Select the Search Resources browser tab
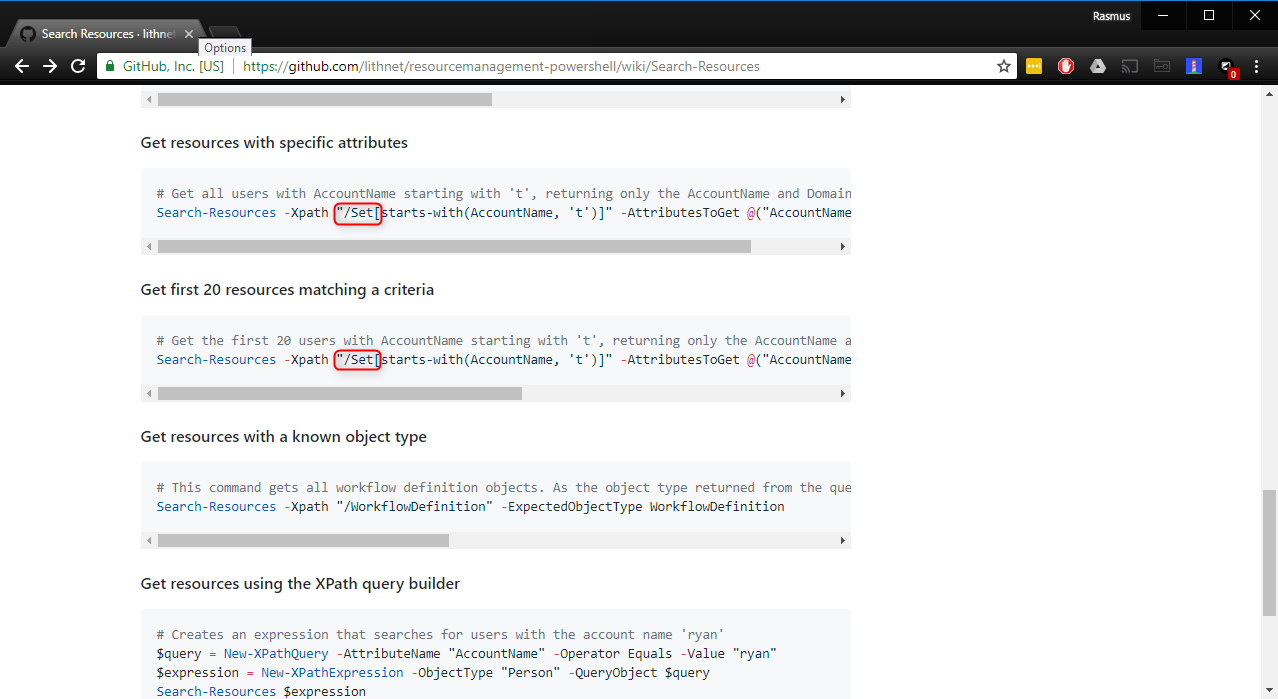The width and height of the screenshot is (1278, 699). click(x=100, y=32)
